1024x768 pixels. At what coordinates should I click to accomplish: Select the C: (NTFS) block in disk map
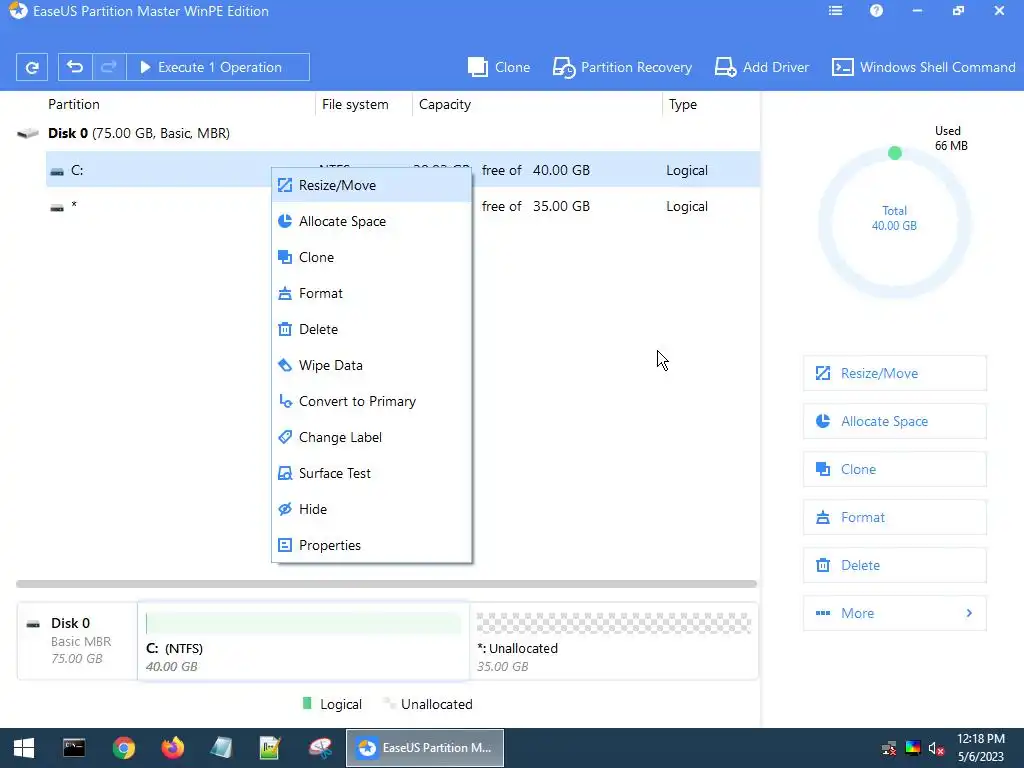pyautogui.click(x=304, y=641)
